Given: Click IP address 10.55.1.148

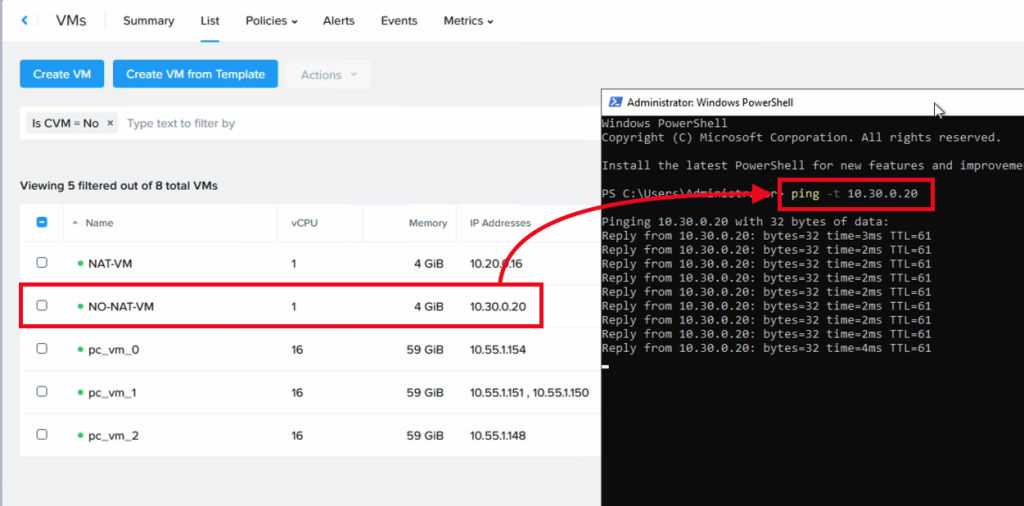Looking at the screenshot, I should click(498, 435).
